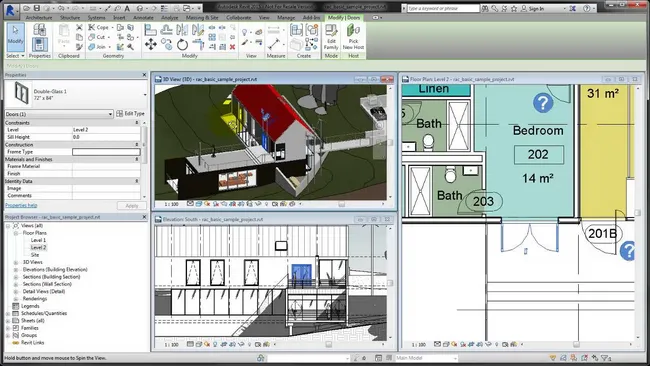
Task: Switch to the Collaborate ribbon tab
Action: [239, 18]
